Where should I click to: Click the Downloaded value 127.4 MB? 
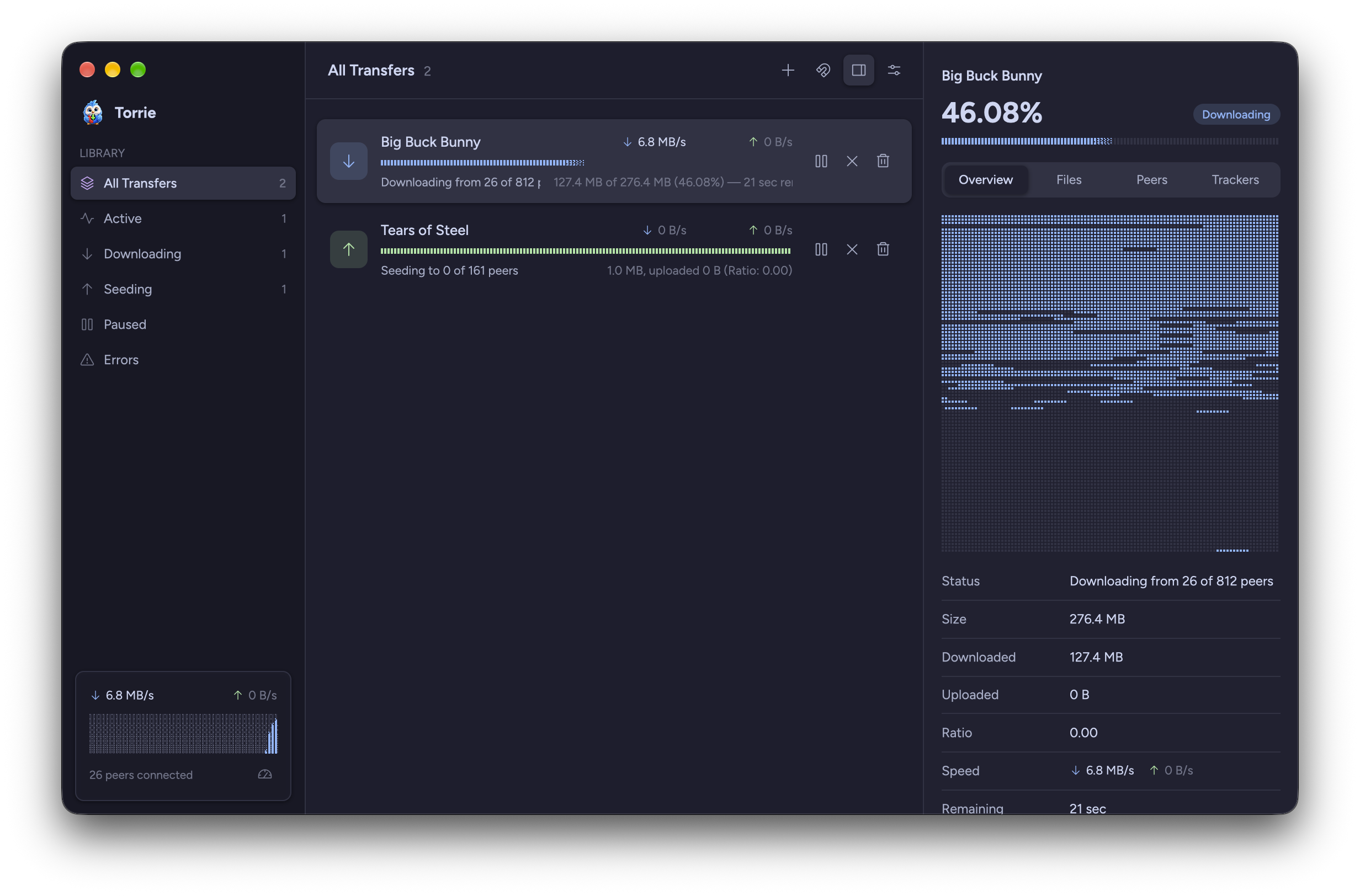1096,657
